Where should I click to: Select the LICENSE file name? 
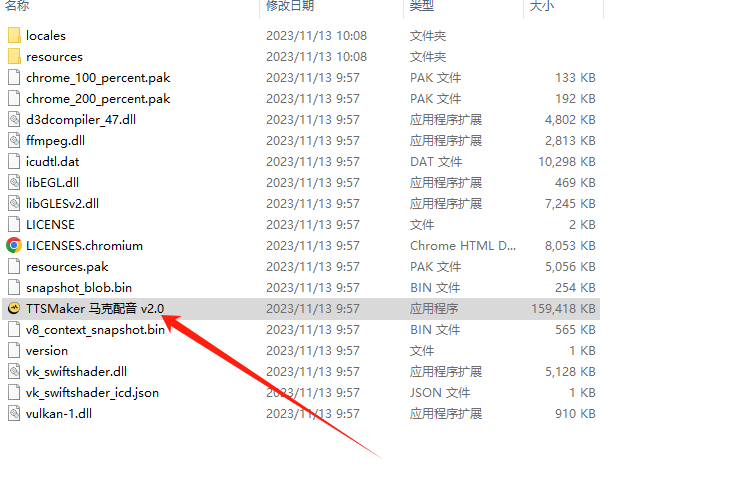(50, 224)
